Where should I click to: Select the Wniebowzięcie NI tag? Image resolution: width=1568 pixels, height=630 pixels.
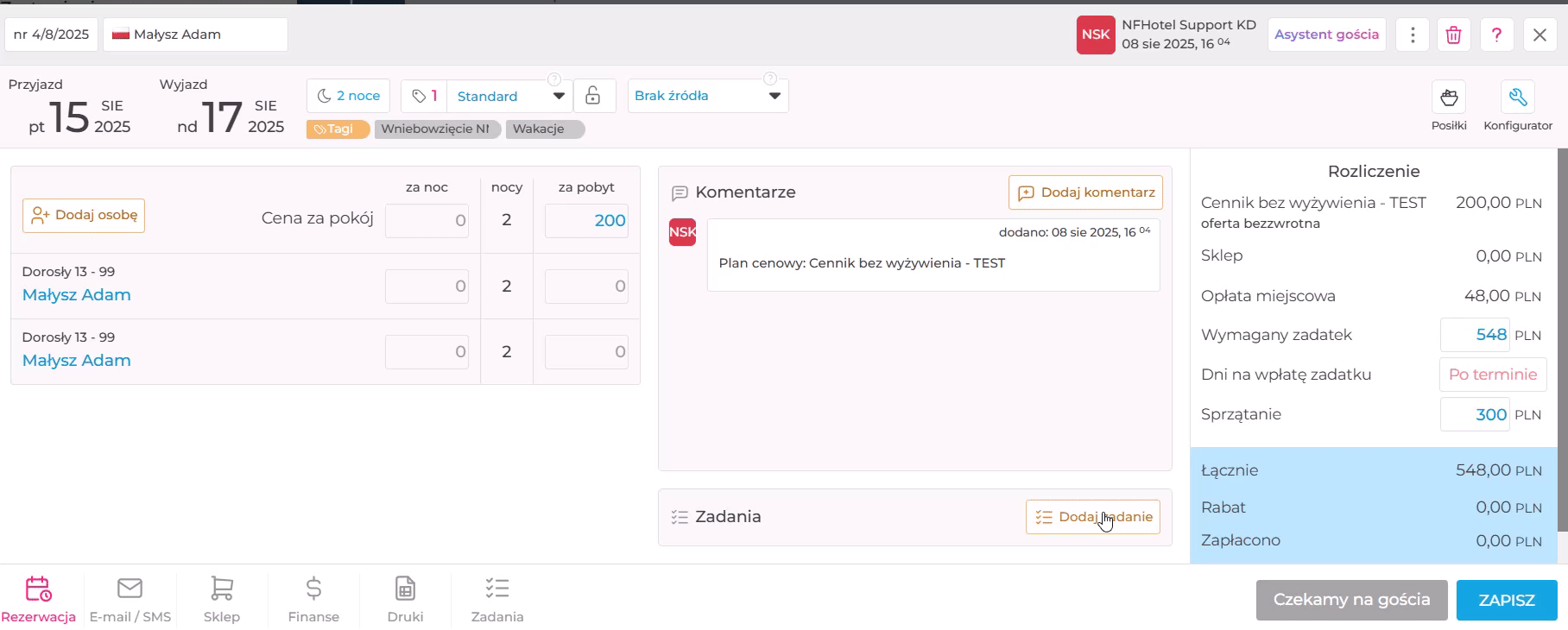pos(439,129)
